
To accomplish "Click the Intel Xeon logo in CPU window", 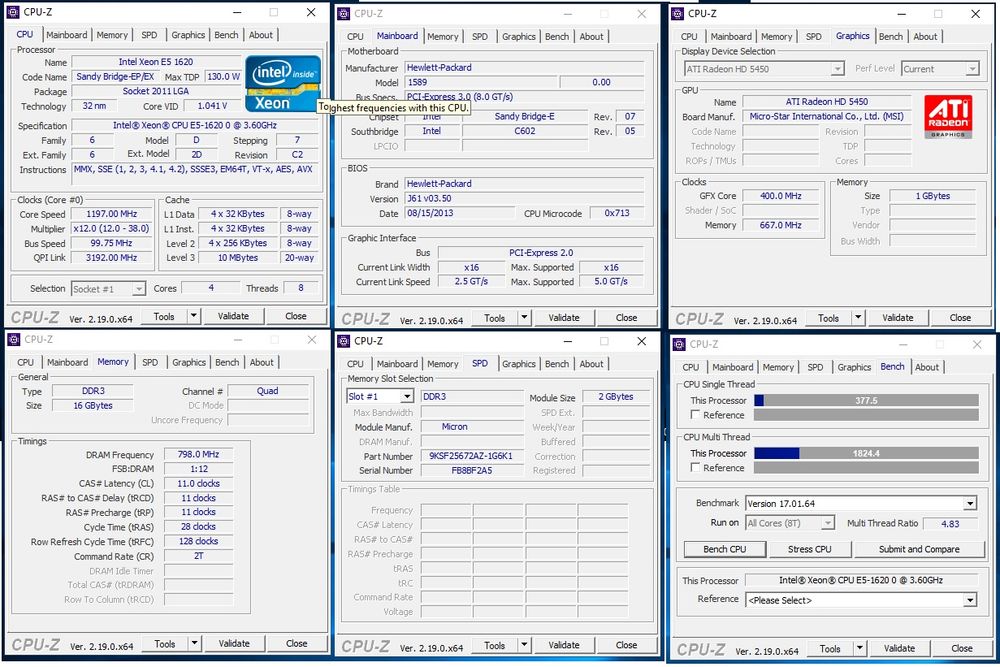I will coord(283,84).
